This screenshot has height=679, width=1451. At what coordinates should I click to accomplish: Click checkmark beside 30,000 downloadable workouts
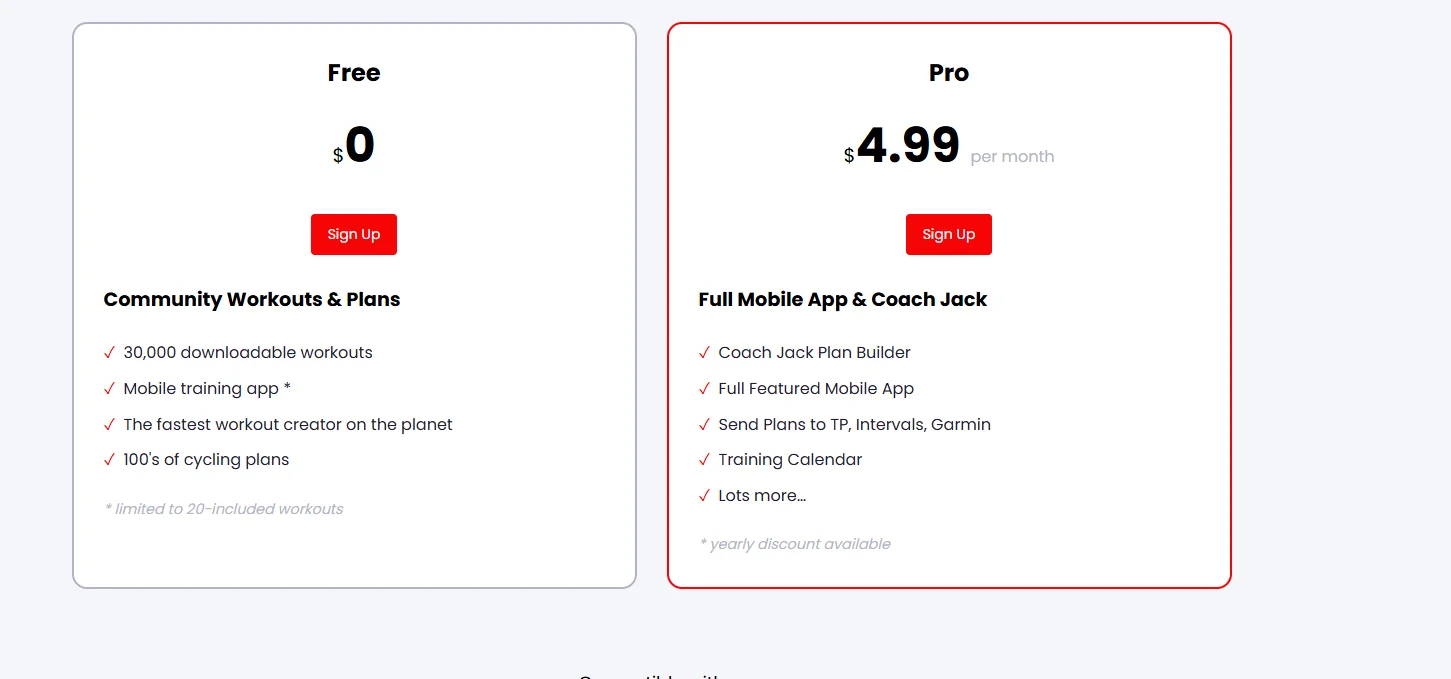coord(110,353)
